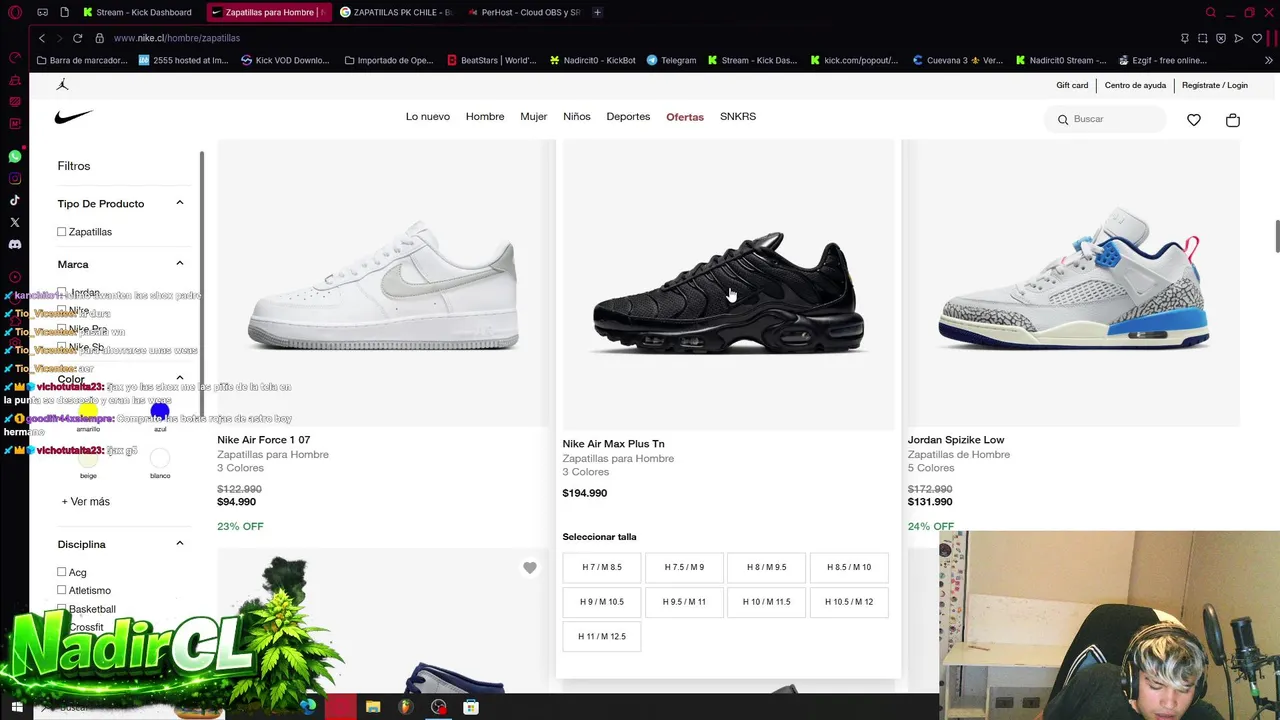Open the Niños menu
Screen dimensions: 1280x720
pos(577,117)
